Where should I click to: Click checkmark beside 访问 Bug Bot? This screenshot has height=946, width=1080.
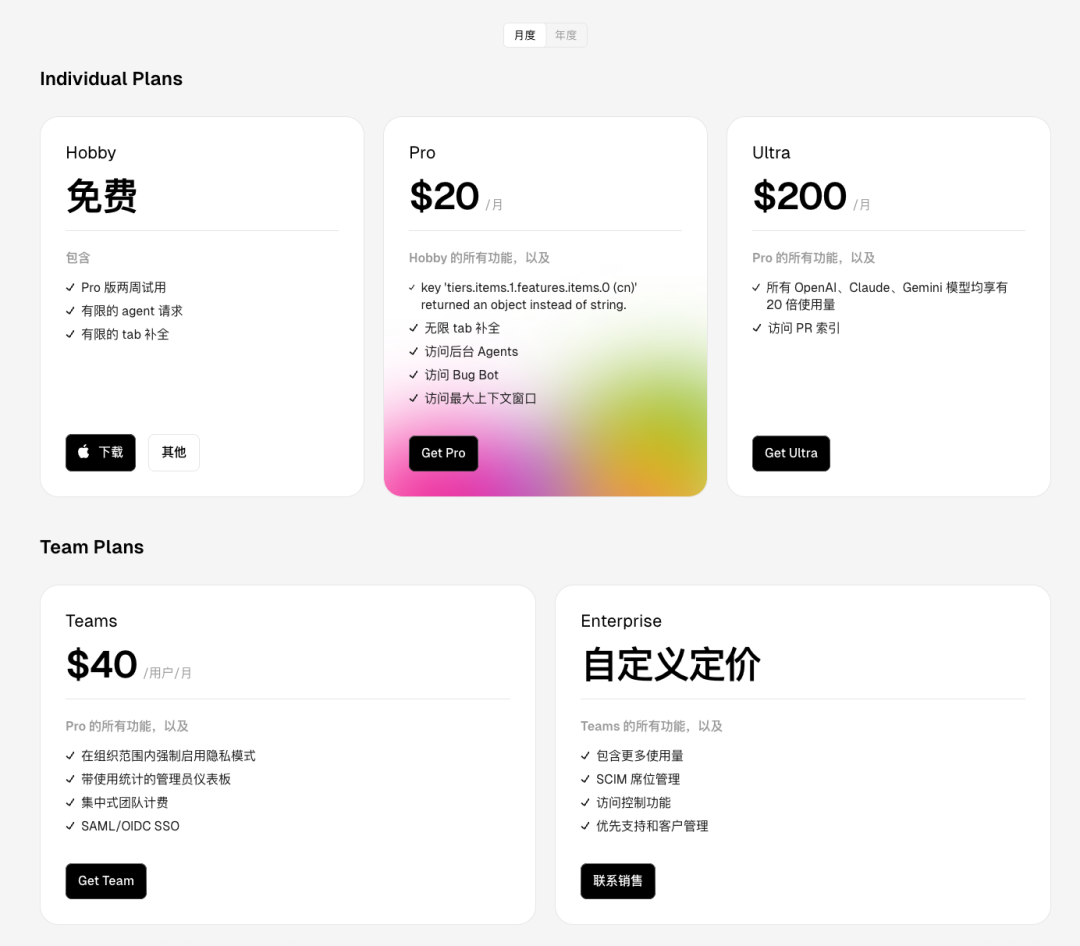413,375
